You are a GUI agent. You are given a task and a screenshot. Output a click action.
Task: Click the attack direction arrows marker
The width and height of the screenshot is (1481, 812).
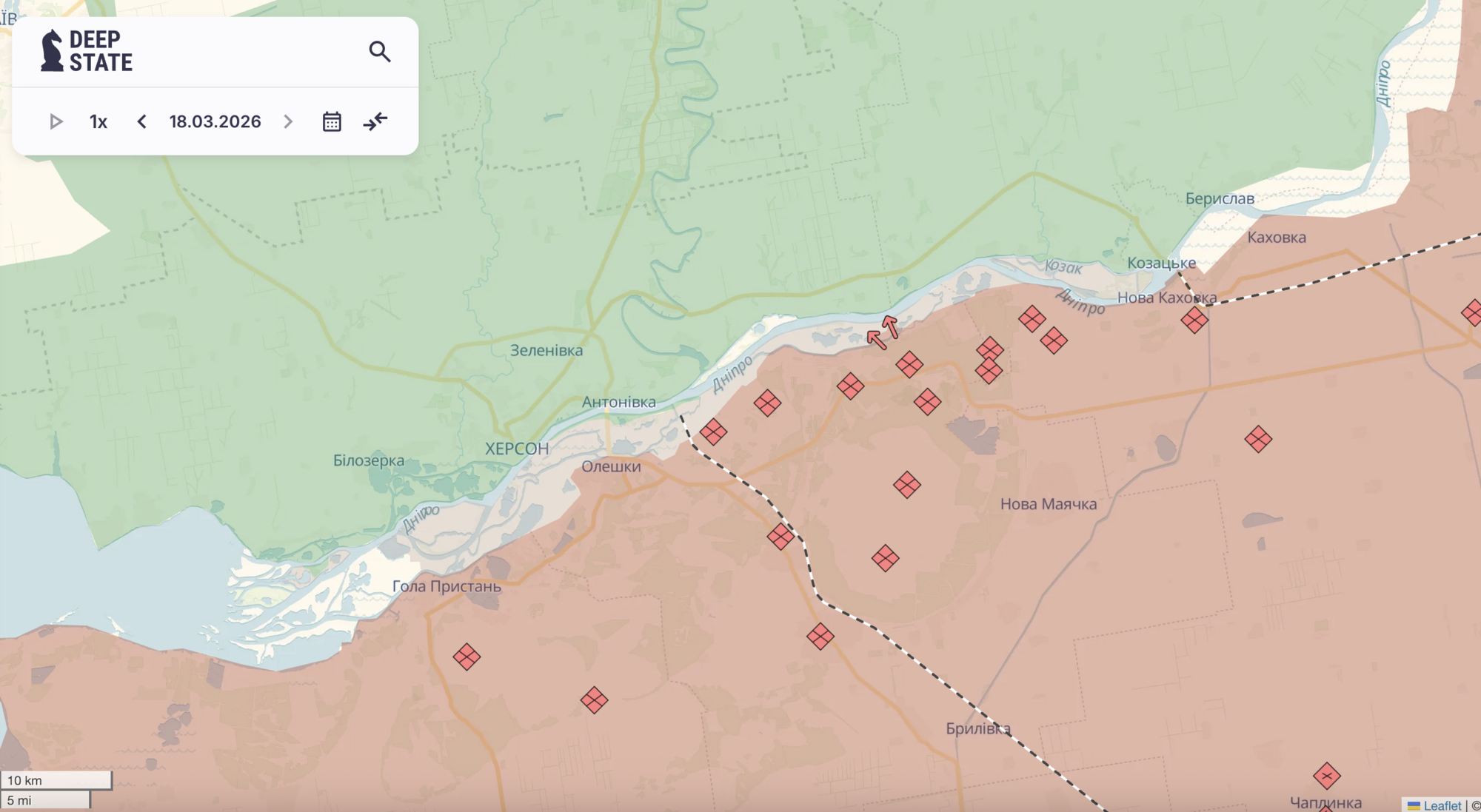(x=883, y=332)
